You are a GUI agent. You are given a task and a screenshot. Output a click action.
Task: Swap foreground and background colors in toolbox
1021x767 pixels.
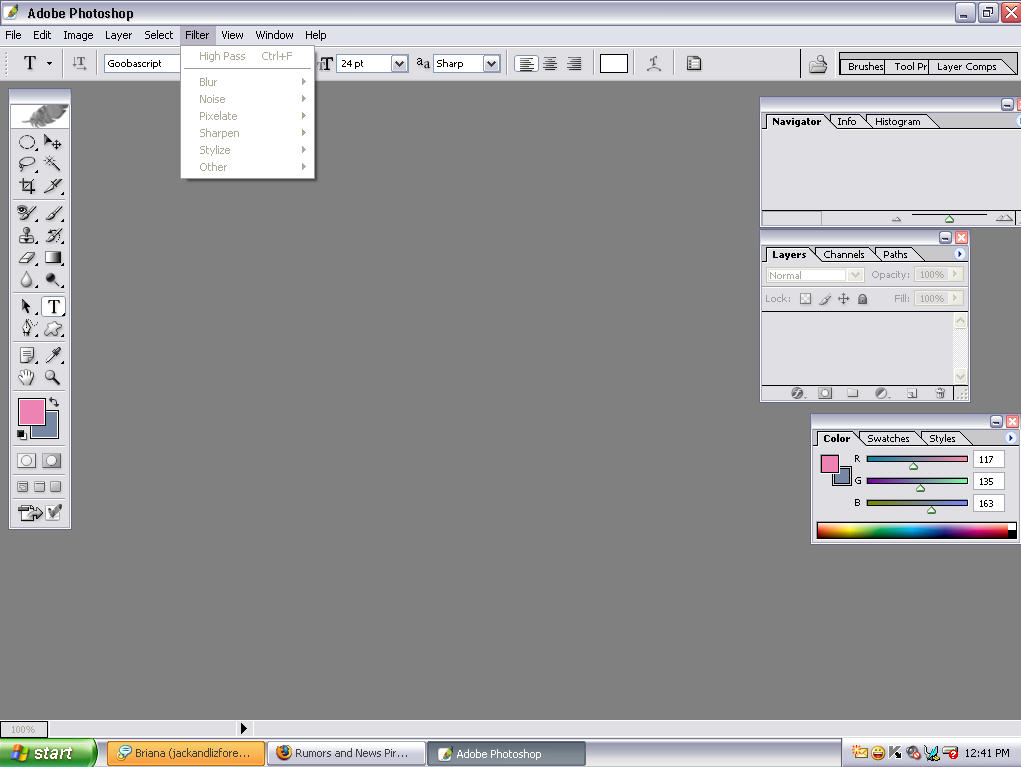click(54, 402)
